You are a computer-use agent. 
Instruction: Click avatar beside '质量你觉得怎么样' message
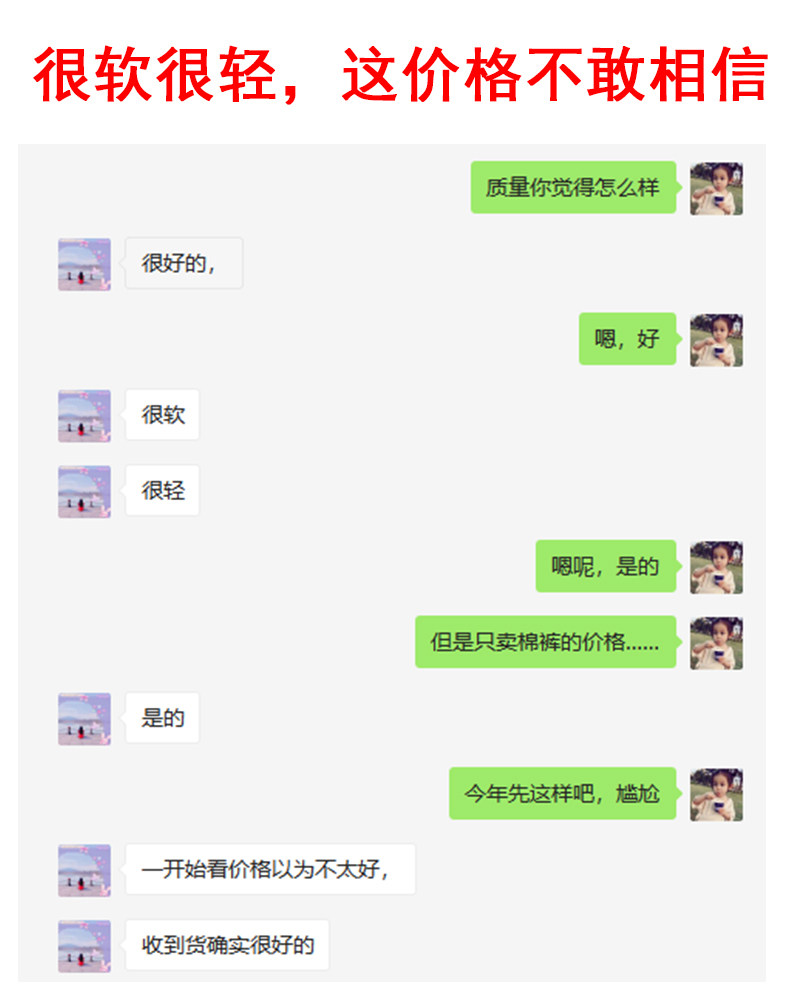(716, 189)
